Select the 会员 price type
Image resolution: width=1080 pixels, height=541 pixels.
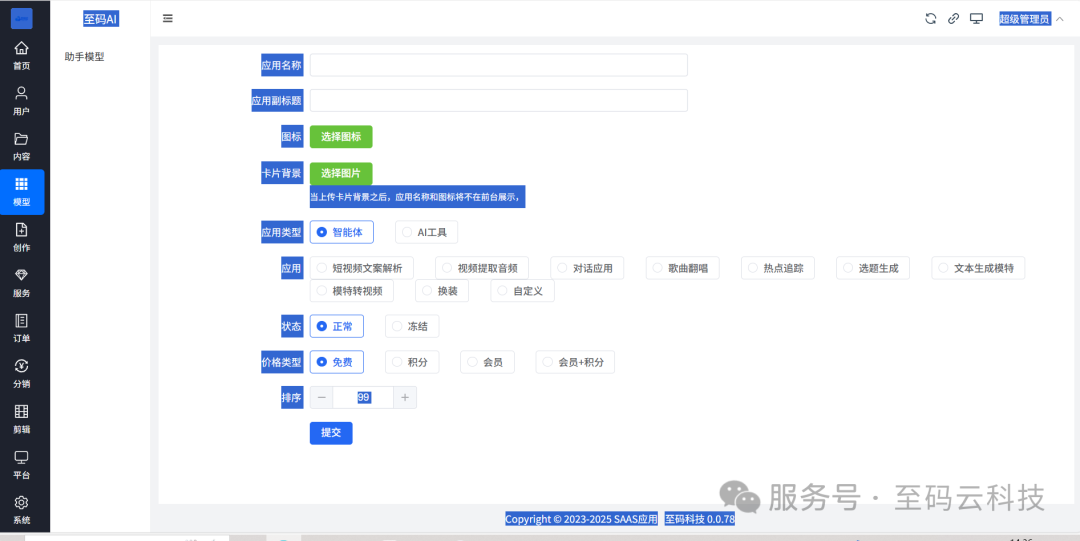click(487, 362)
